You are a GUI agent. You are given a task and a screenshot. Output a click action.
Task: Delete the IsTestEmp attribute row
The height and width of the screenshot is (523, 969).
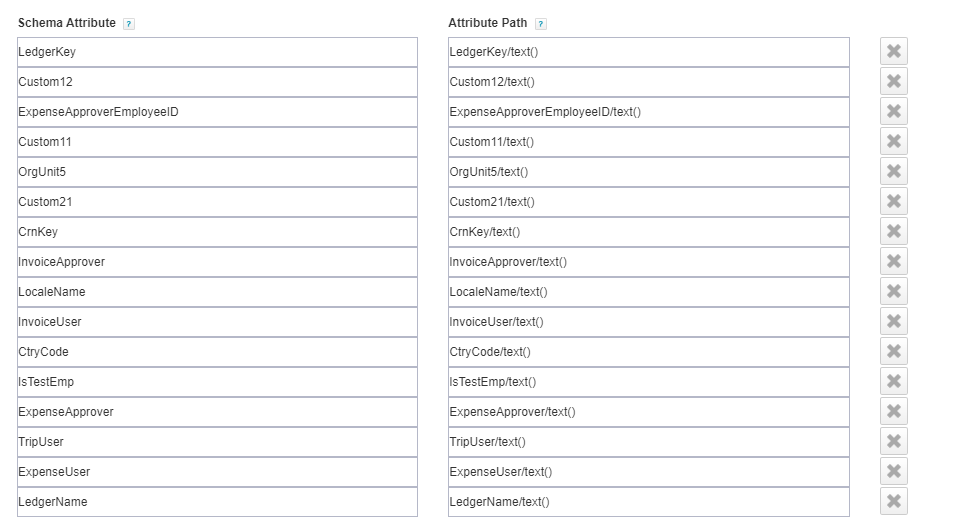coord(894,382)
